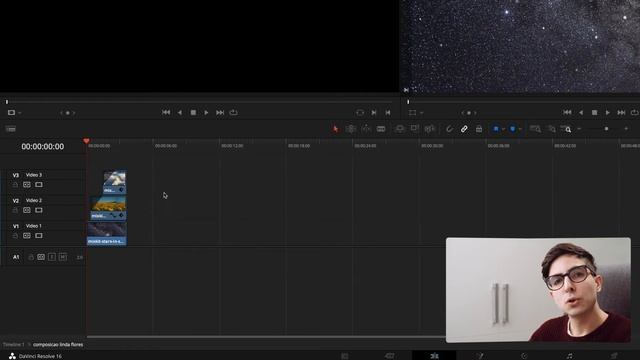The width and height of the screenshot is (640, 360).
Task: Click the Custom Zoom magnifier icon
Action: [x=566, y=129]
